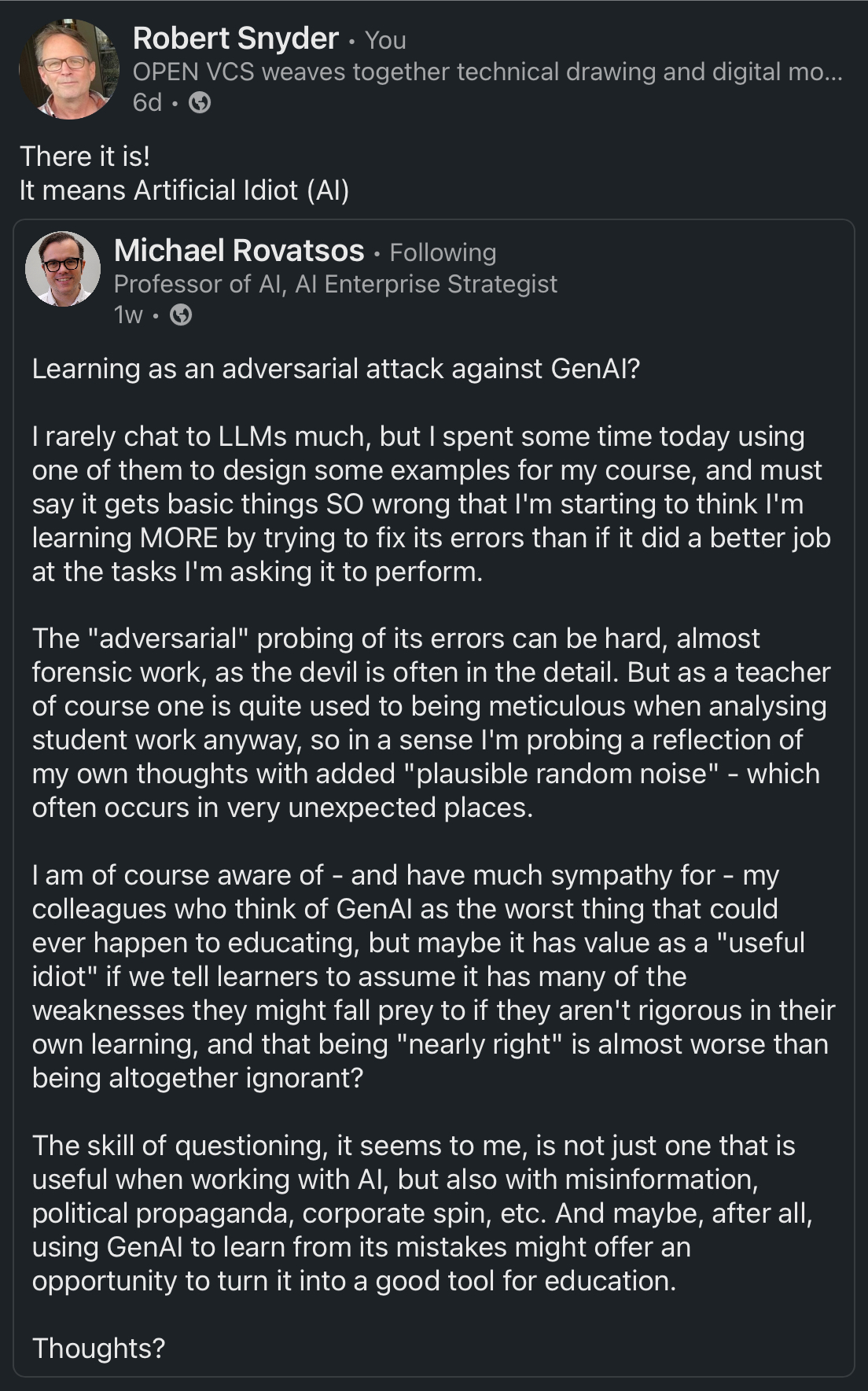Open Robert Snyder's profile name link
The height and width of the screenshot is (1391, 868).
click(x=235, y=39)
